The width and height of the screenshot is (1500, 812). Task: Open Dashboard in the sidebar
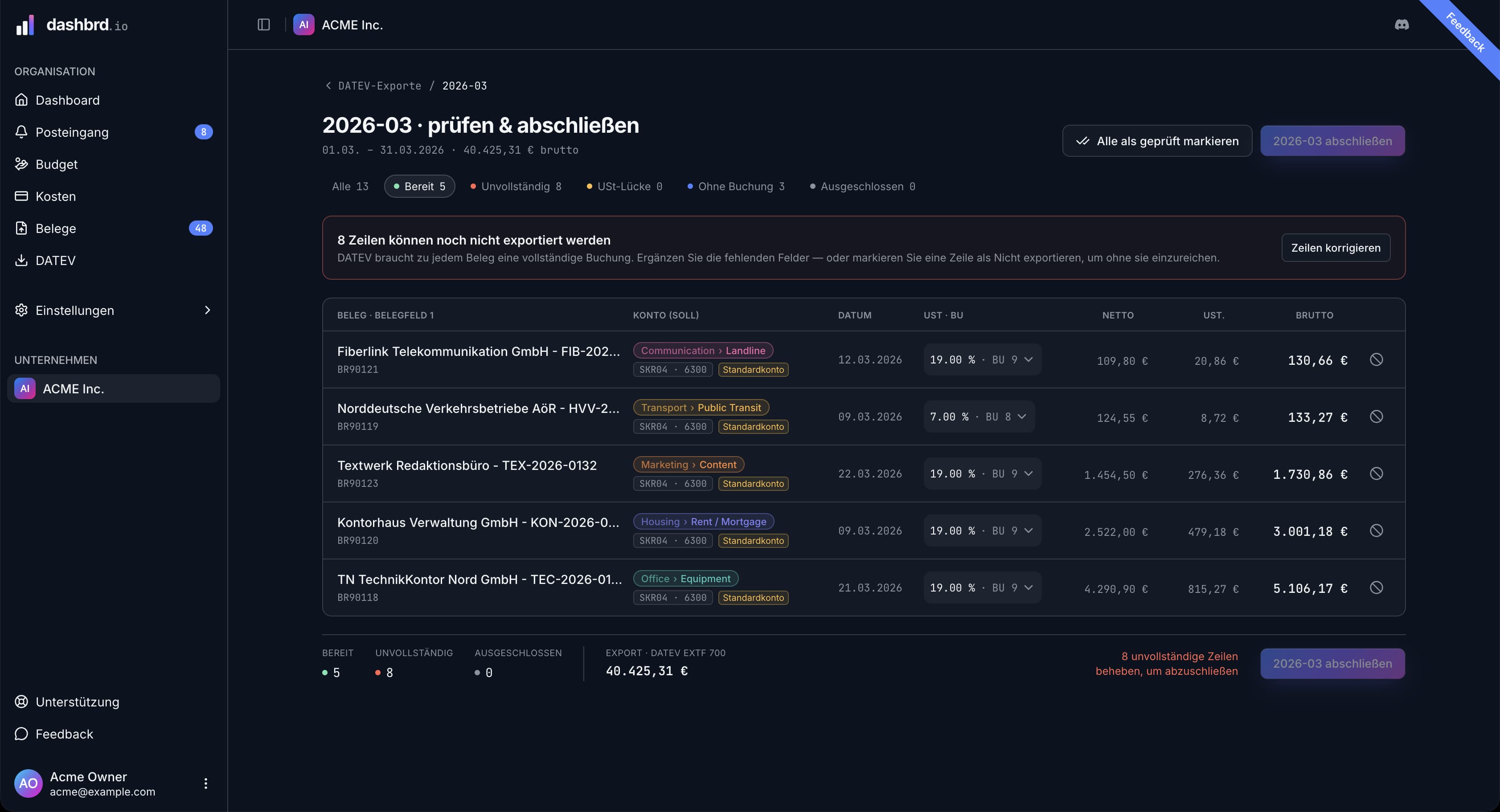(x=114, y=100)
